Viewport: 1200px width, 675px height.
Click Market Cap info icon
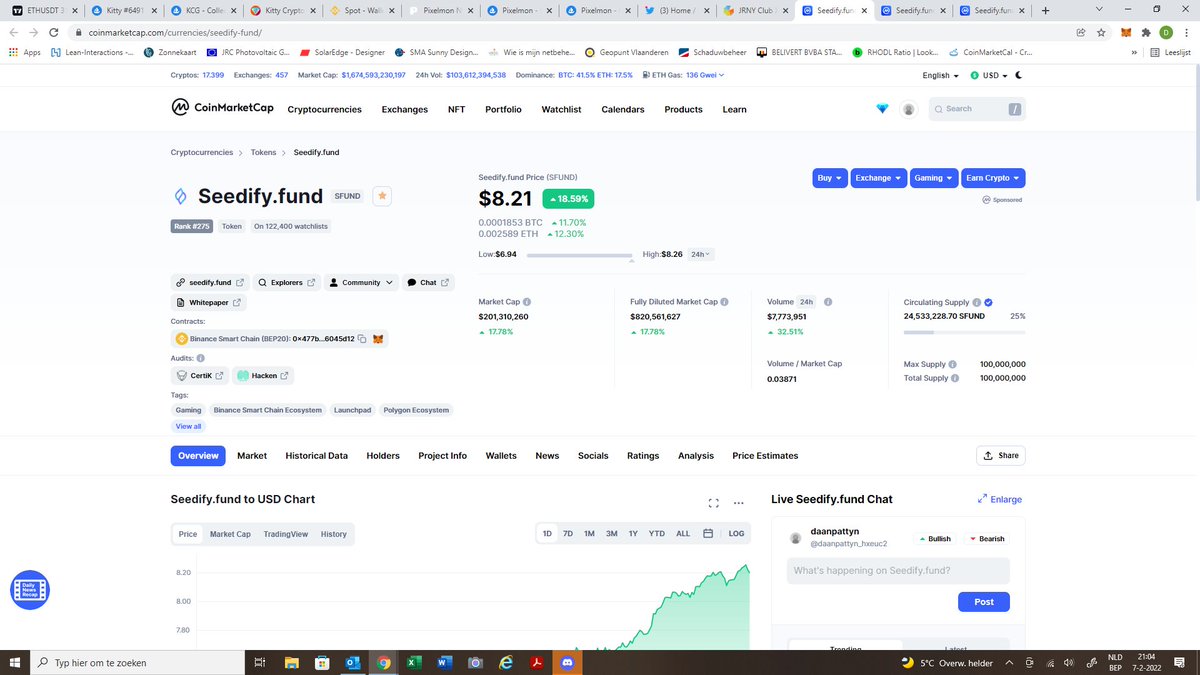coord(527,302)
